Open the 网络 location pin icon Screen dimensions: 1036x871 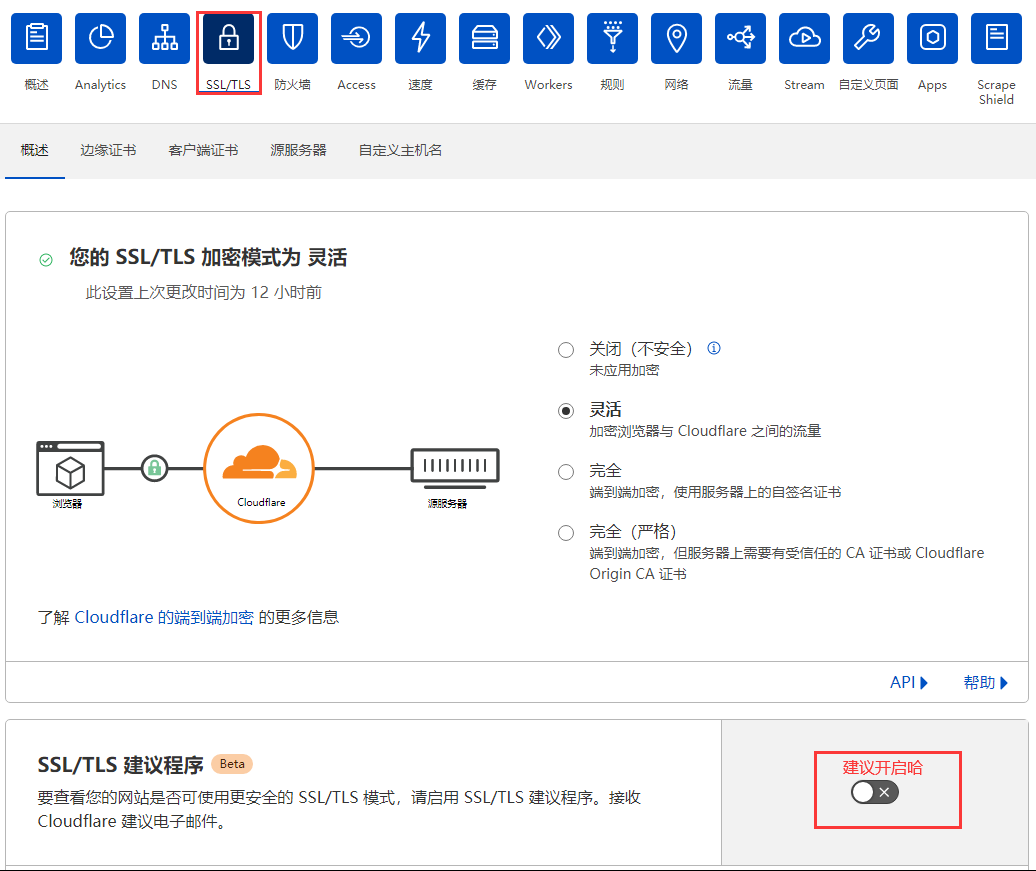(677, 38)
